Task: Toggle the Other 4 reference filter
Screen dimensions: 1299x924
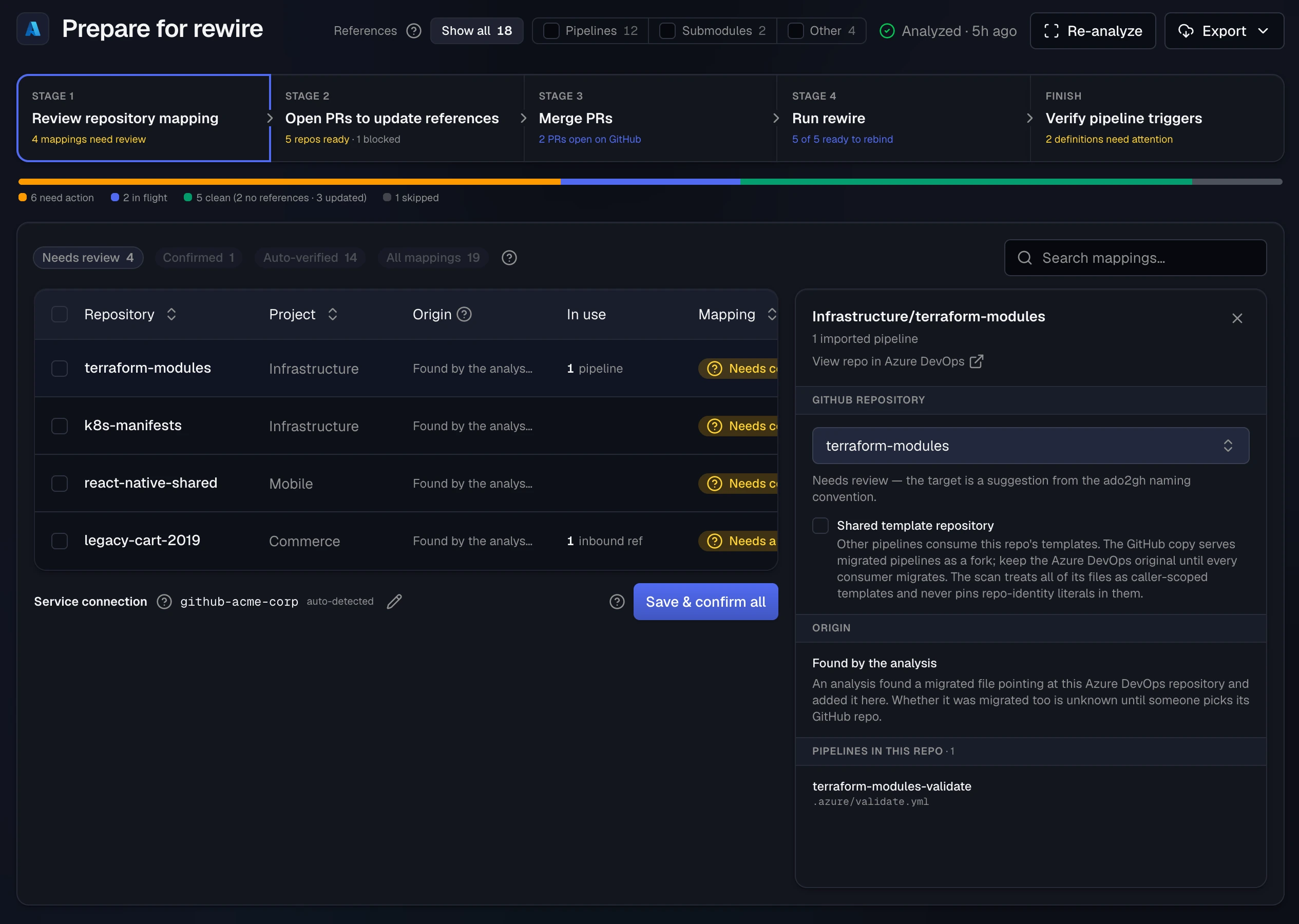Action: [821, 31]
